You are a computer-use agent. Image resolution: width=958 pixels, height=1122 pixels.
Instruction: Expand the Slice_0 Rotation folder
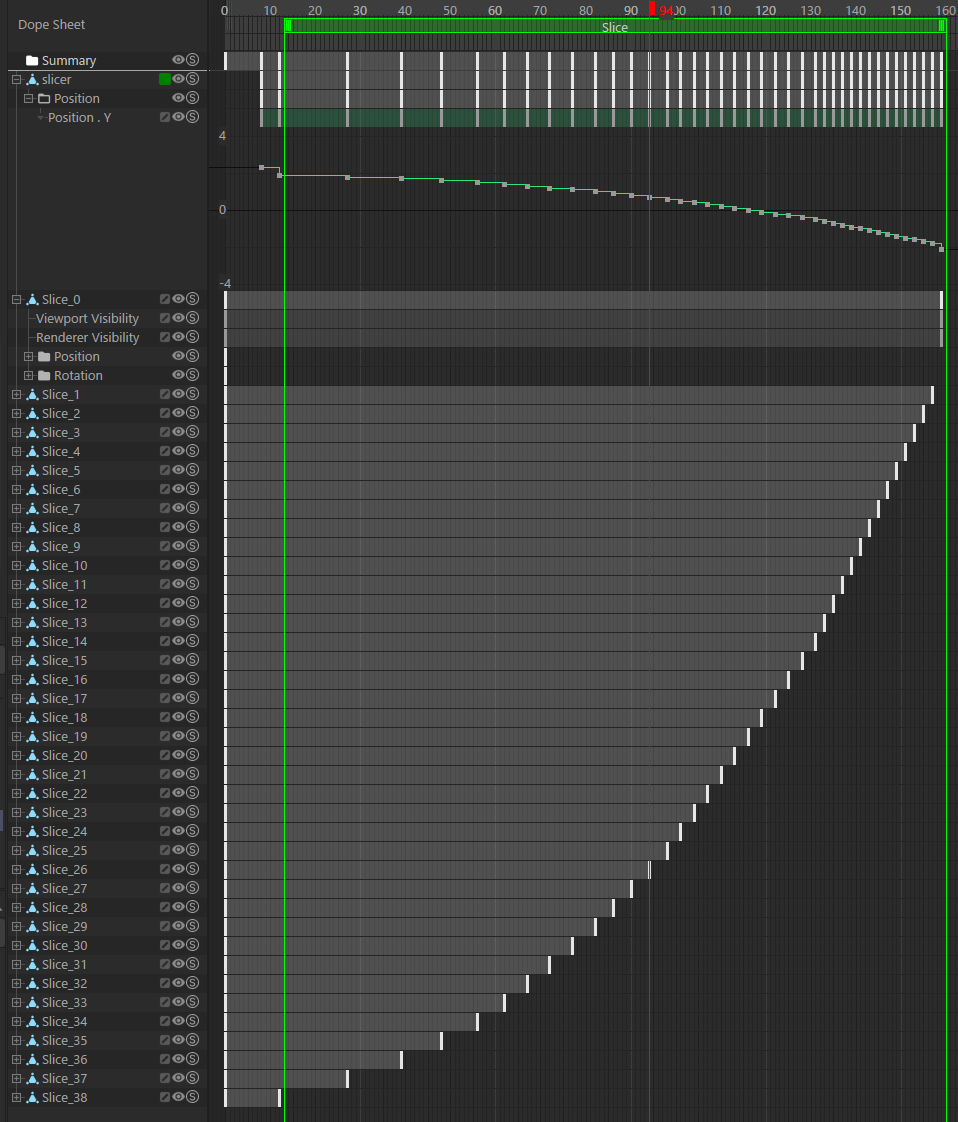(29, 375)
